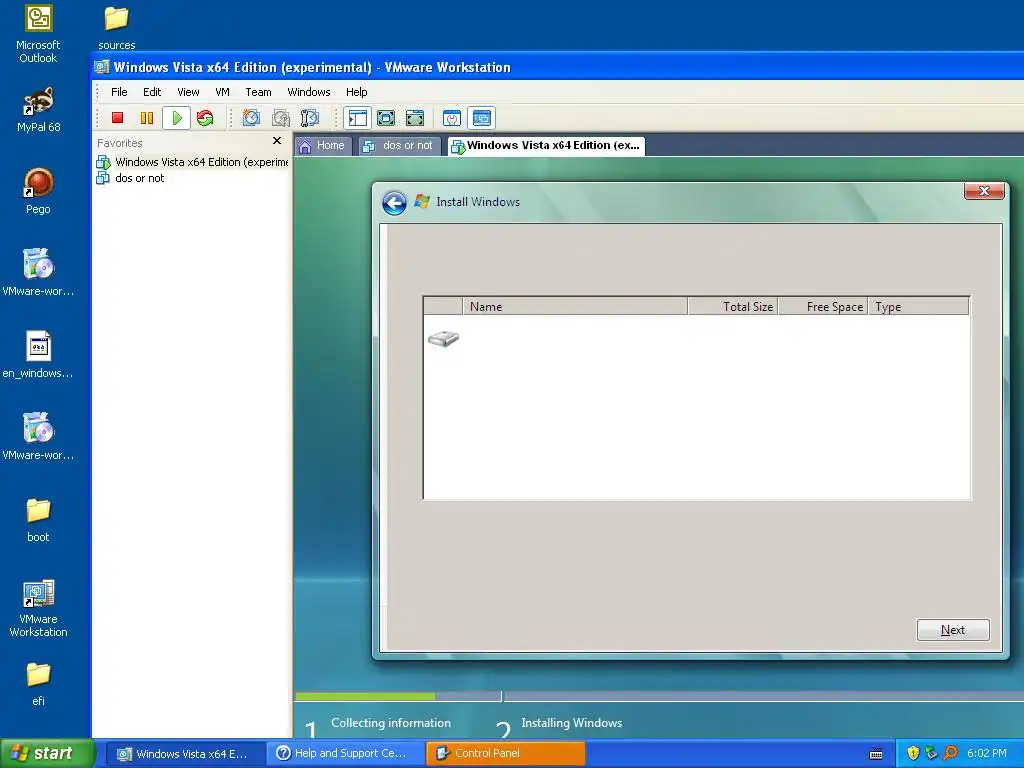Select the en_windows file on desktop
The image size is (1024, 768).
click(38, 355)
